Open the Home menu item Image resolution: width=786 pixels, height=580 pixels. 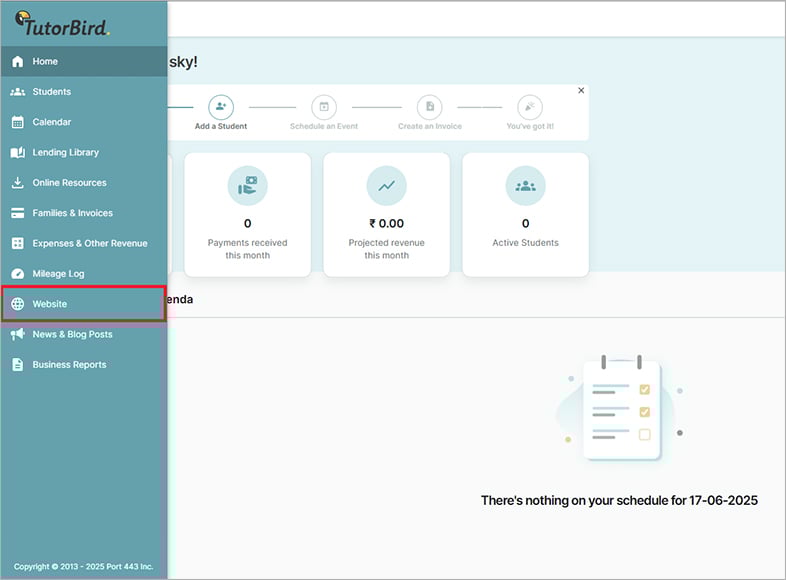tap(84, 61)
